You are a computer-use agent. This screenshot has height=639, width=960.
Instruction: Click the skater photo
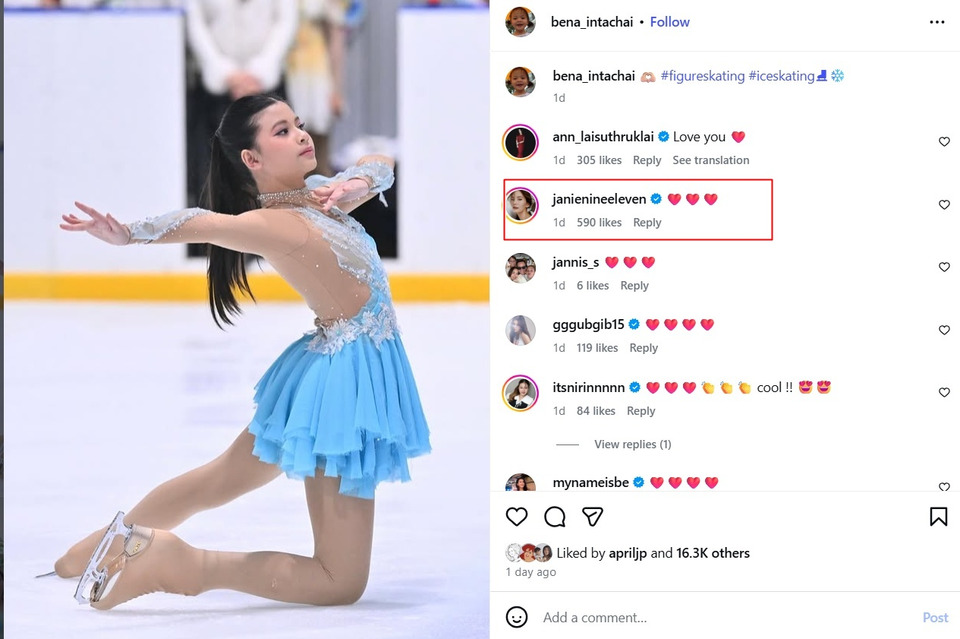pos(246,320)
